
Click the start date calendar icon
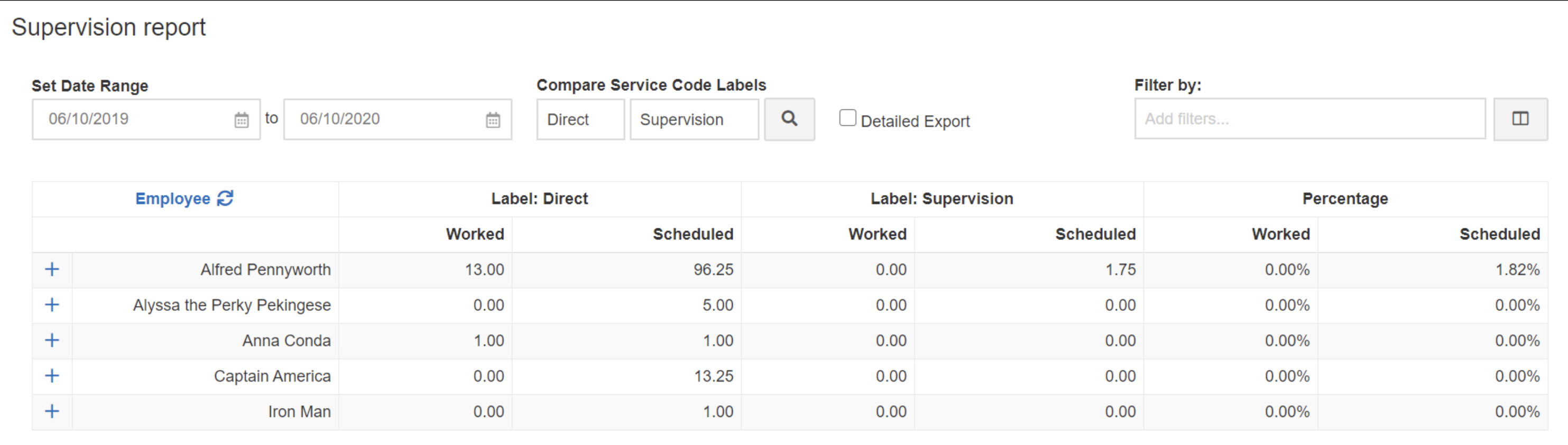(x=242, y=120)
